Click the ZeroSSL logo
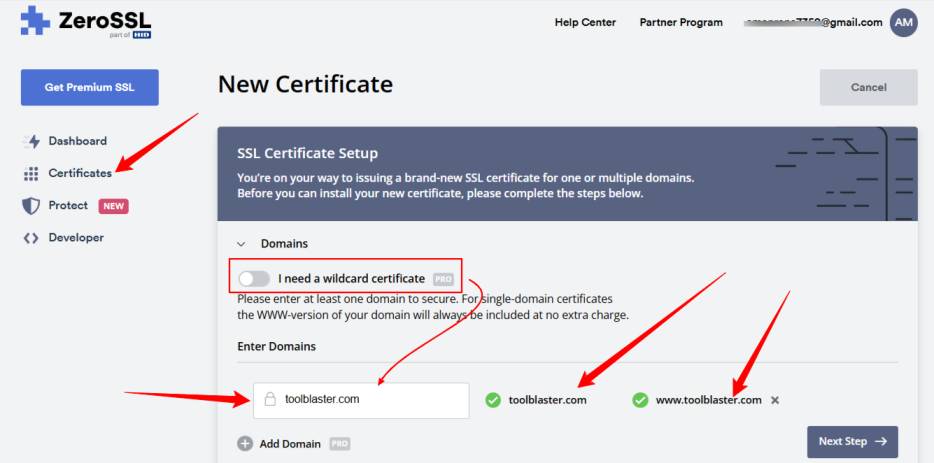This screenshot has width=934, height=463. click(x=86, y=22)
